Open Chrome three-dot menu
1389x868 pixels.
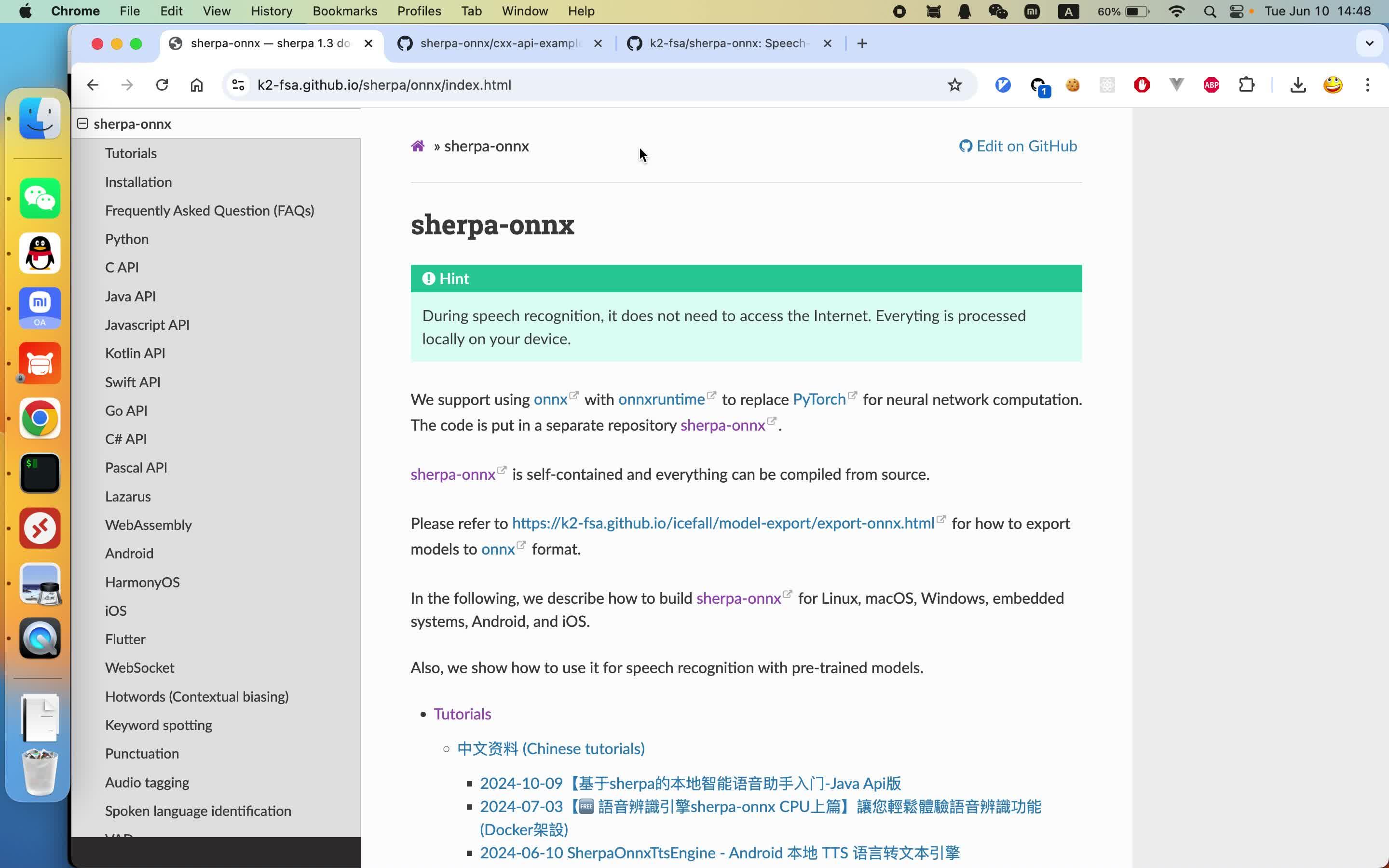(x=1367, y=85)
